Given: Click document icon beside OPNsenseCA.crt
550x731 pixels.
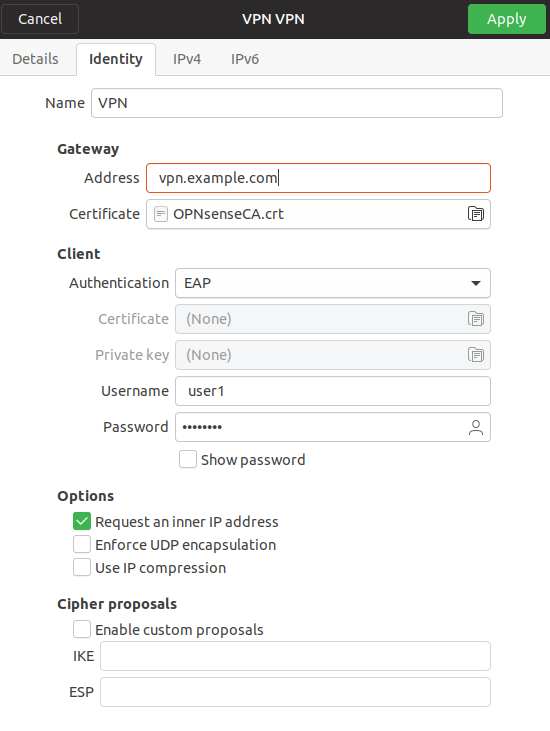Looking at the screenshot, I should 160,214.
